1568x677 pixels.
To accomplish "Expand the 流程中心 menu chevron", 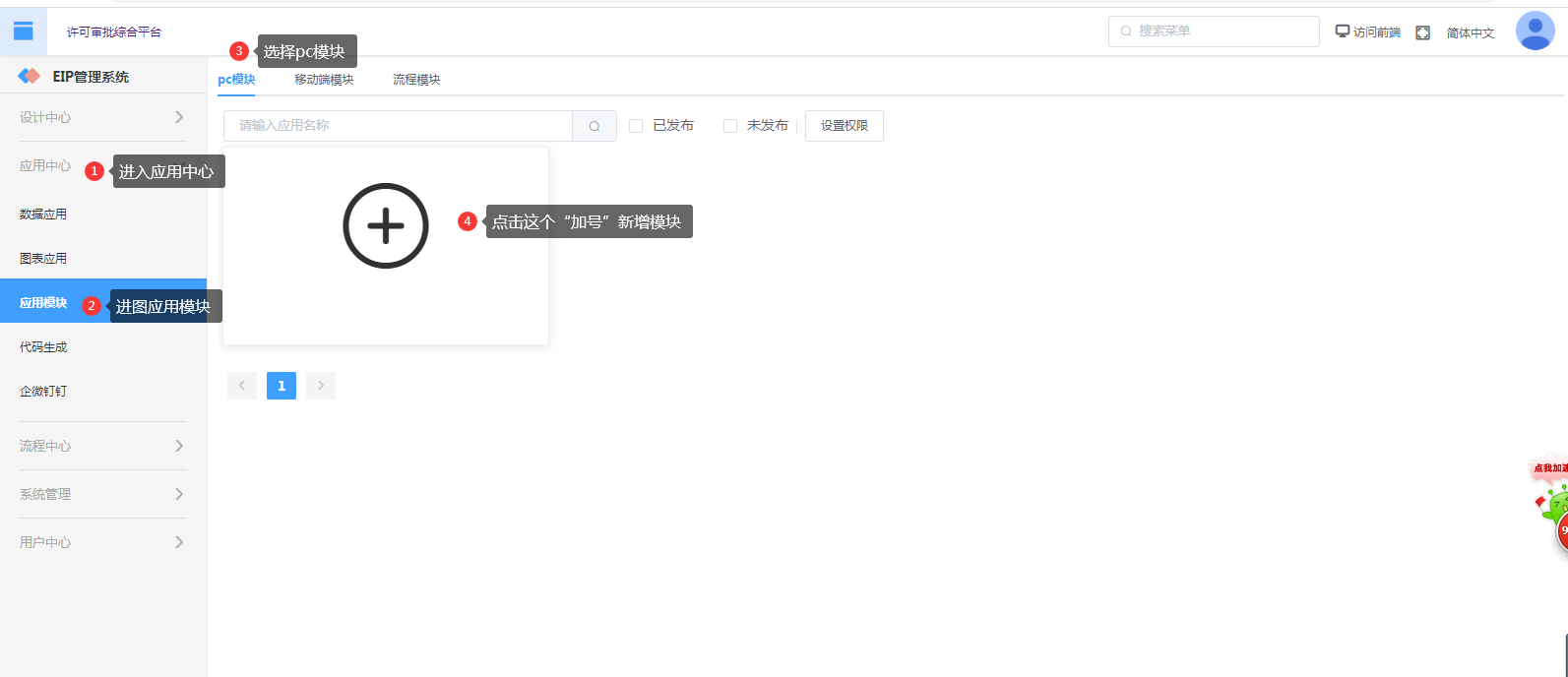I will [179, 446].
